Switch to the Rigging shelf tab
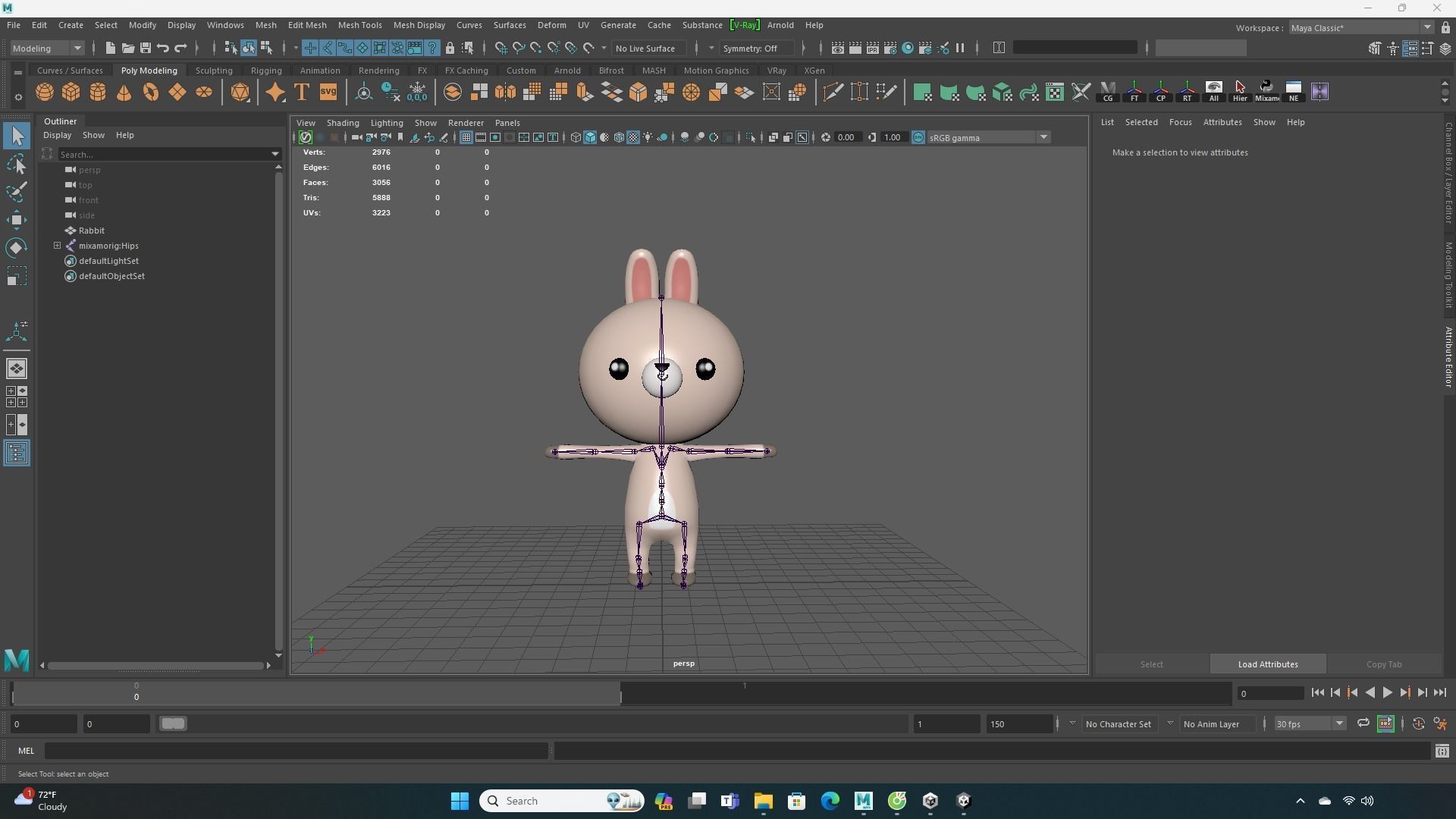1456x819 pixels. point(266,71)
